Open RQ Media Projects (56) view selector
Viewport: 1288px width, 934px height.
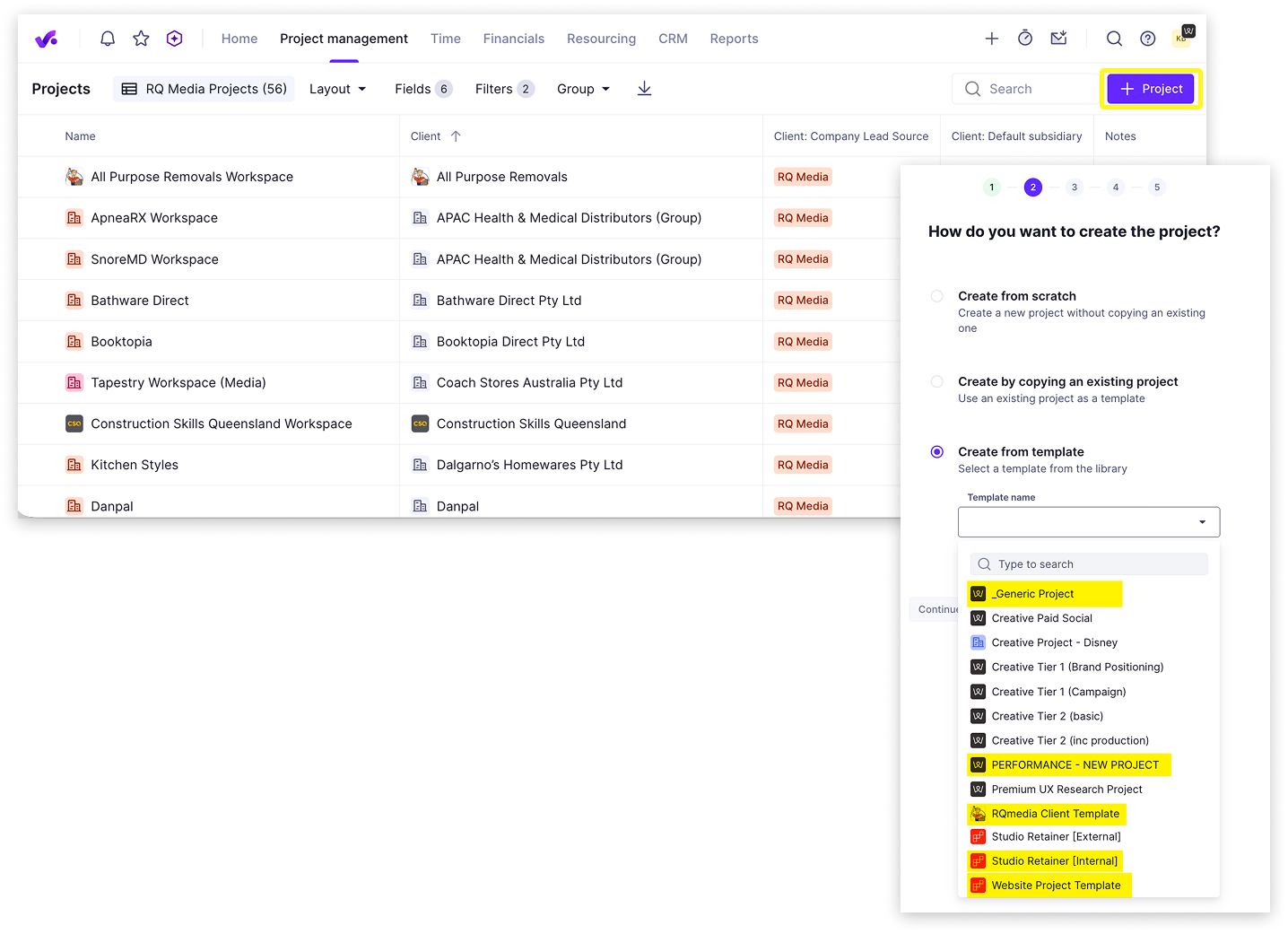click(x=204, y=89)
